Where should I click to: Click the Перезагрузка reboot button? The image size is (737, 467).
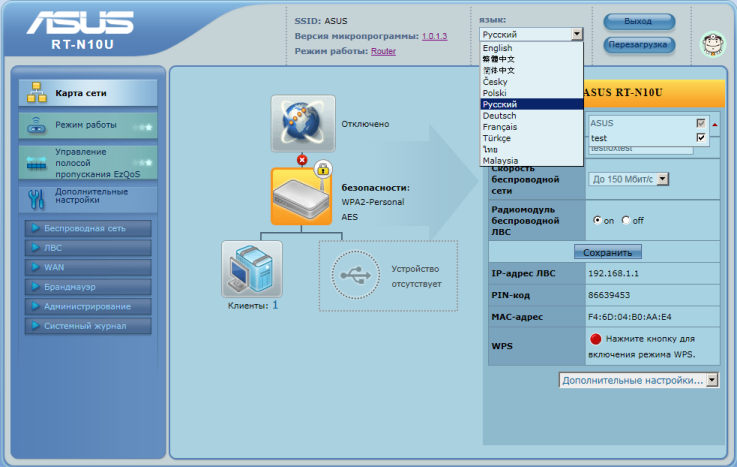point(639,45)
